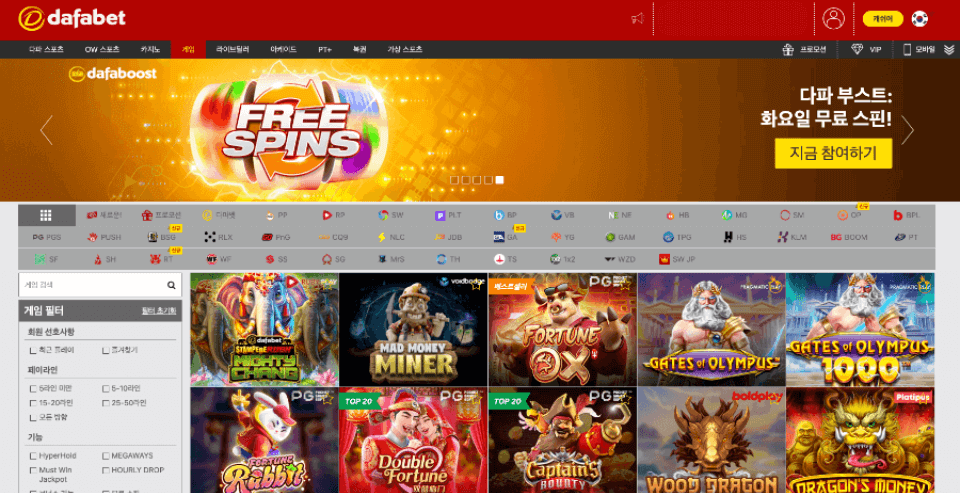Viewport: 960px width, 493px height.
Task: Open the 가상 스포츠 menu
Action: [405, 50]
